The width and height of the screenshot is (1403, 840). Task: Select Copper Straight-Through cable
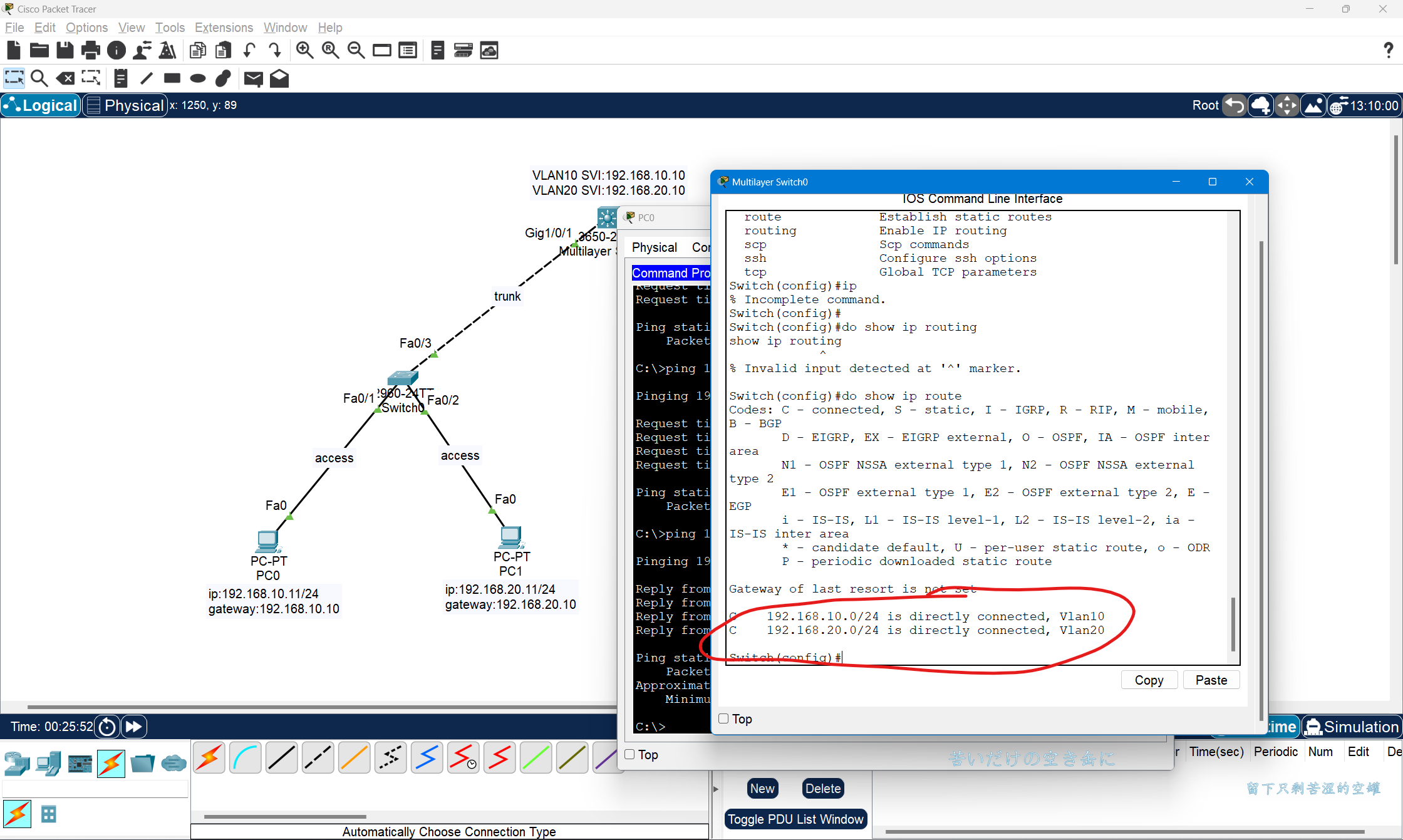tap(281, 757)
